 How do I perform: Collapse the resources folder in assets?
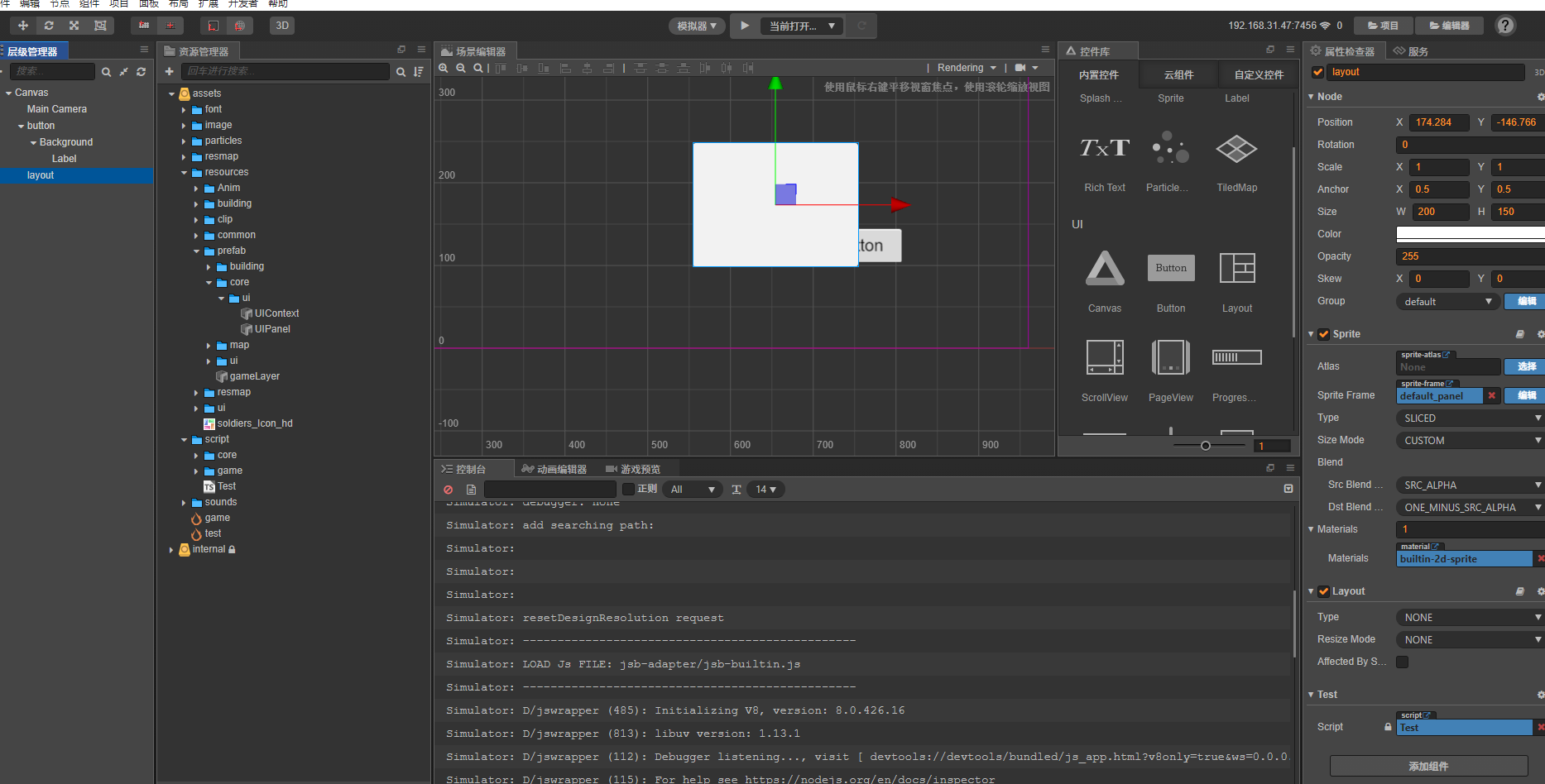[185, 173]
